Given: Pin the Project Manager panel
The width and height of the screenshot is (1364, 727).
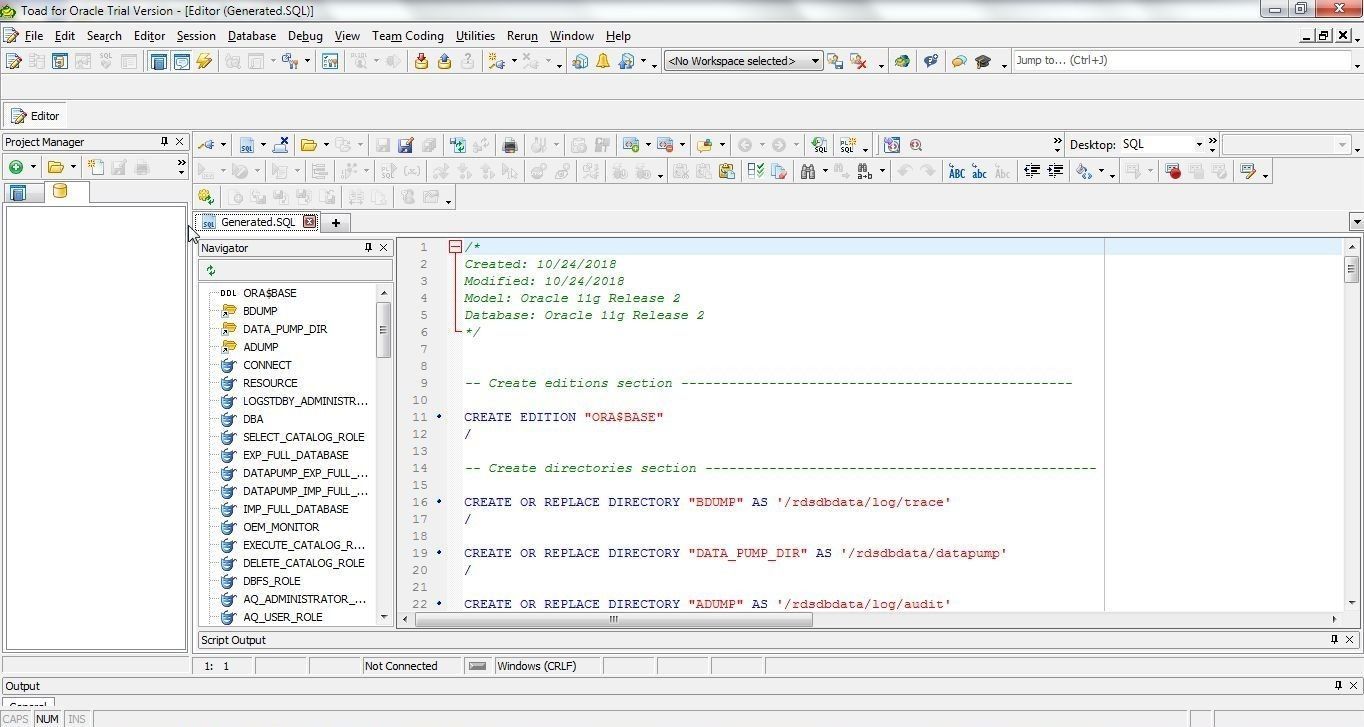Looking at the screenshot, I should tap(164, 142).
